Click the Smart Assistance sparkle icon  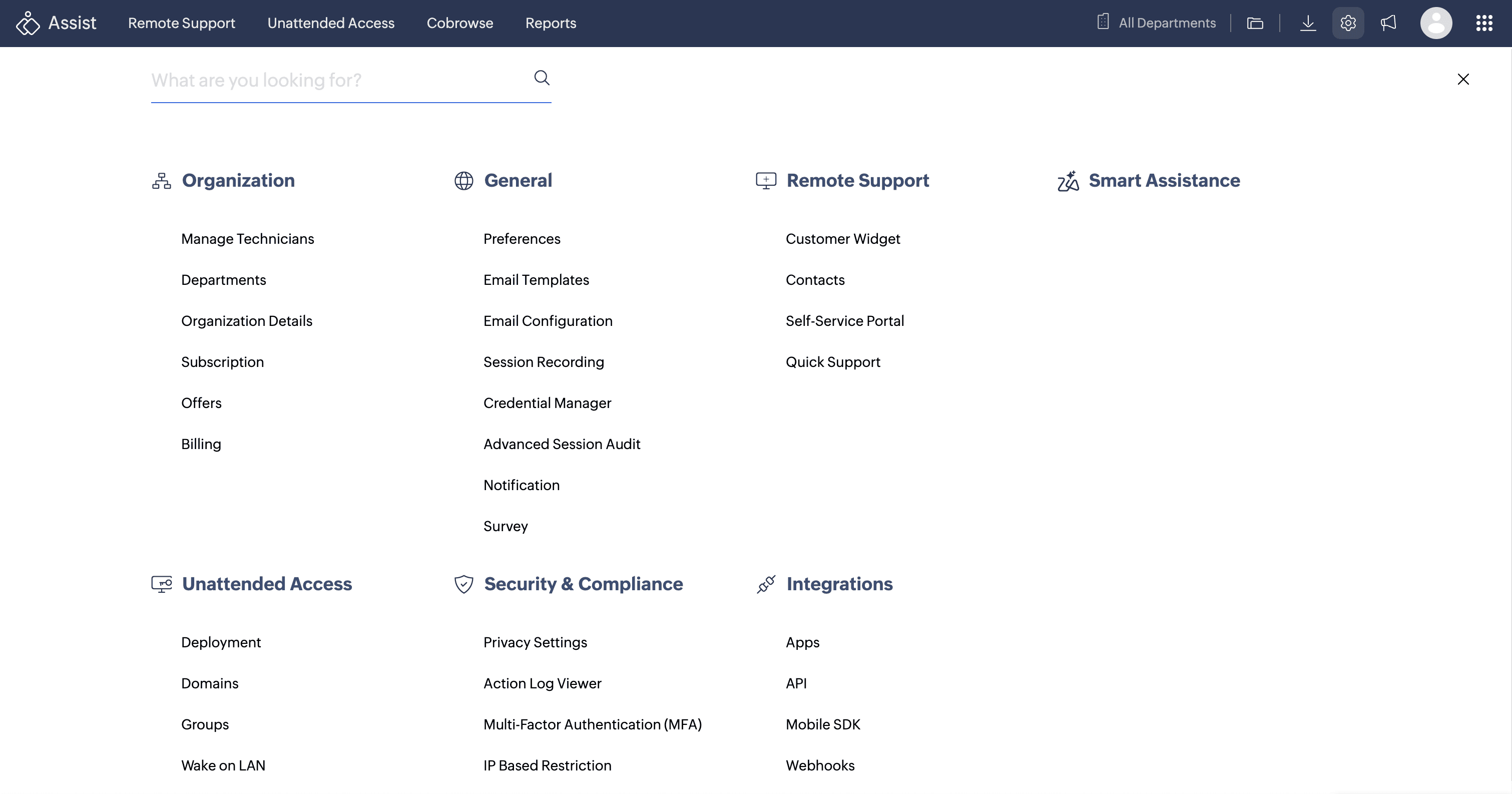(1068, 181)
